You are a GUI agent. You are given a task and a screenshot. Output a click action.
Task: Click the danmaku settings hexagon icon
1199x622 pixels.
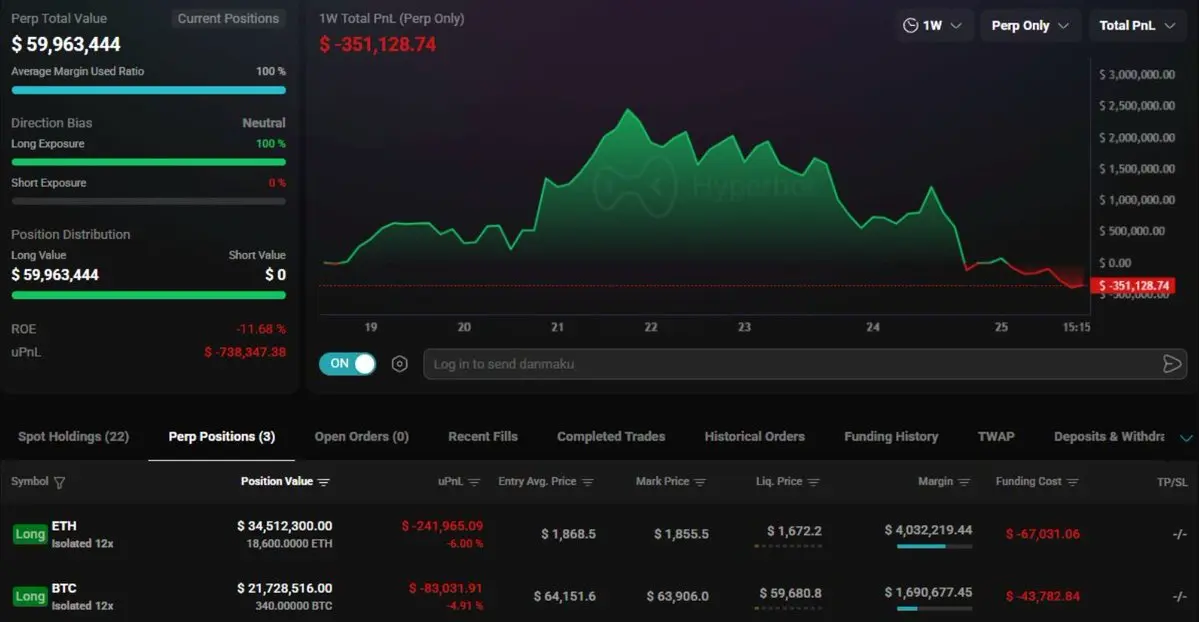coord(399,364)
